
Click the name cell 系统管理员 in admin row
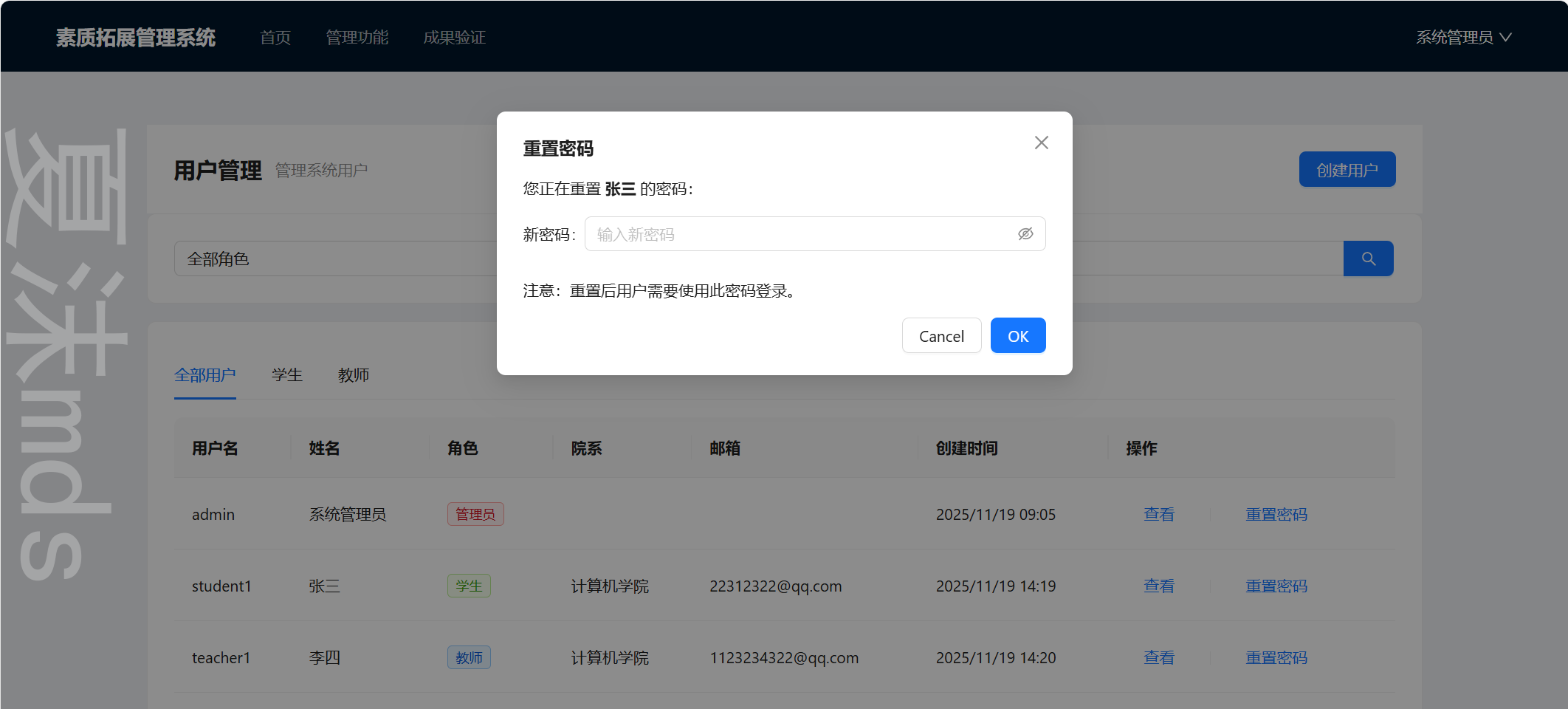click(348, 514)
